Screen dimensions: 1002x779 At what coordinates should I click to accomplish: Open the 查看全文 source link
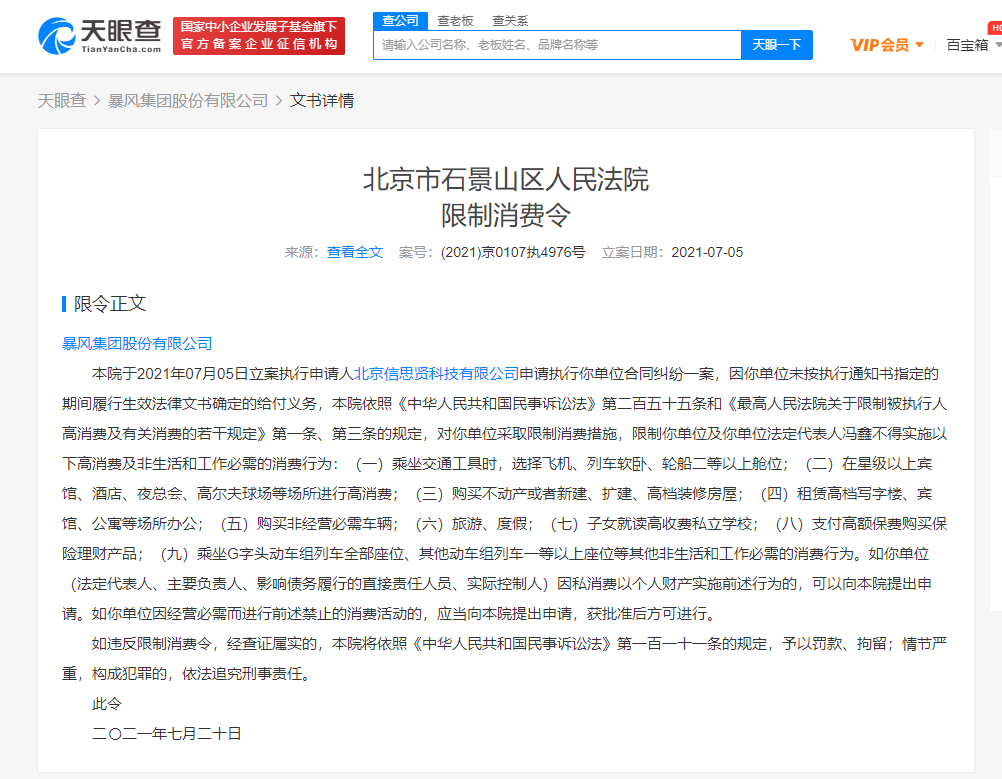(x=355, y=252)
